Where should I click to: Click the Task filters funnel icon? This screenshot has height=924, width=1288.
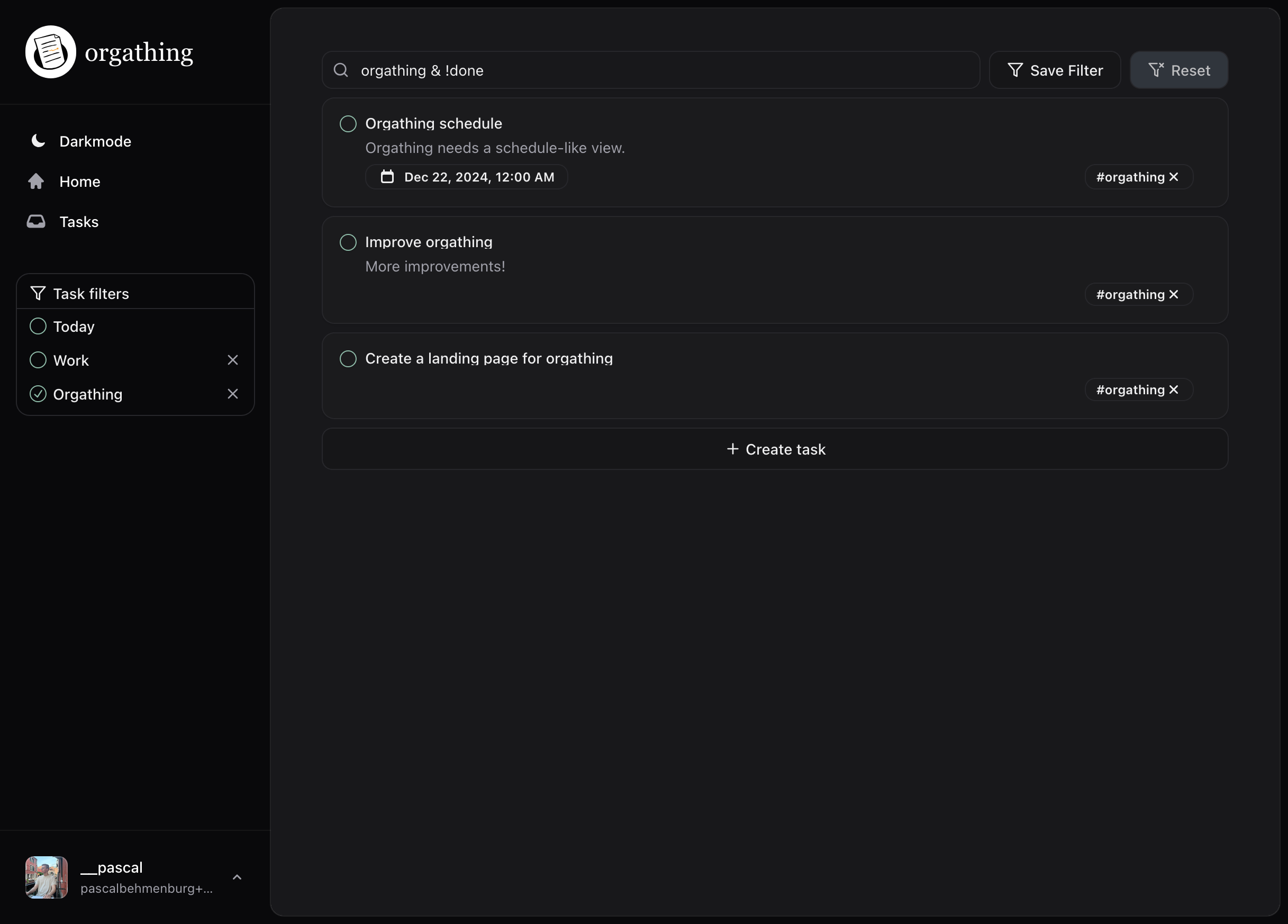[38, 293]
